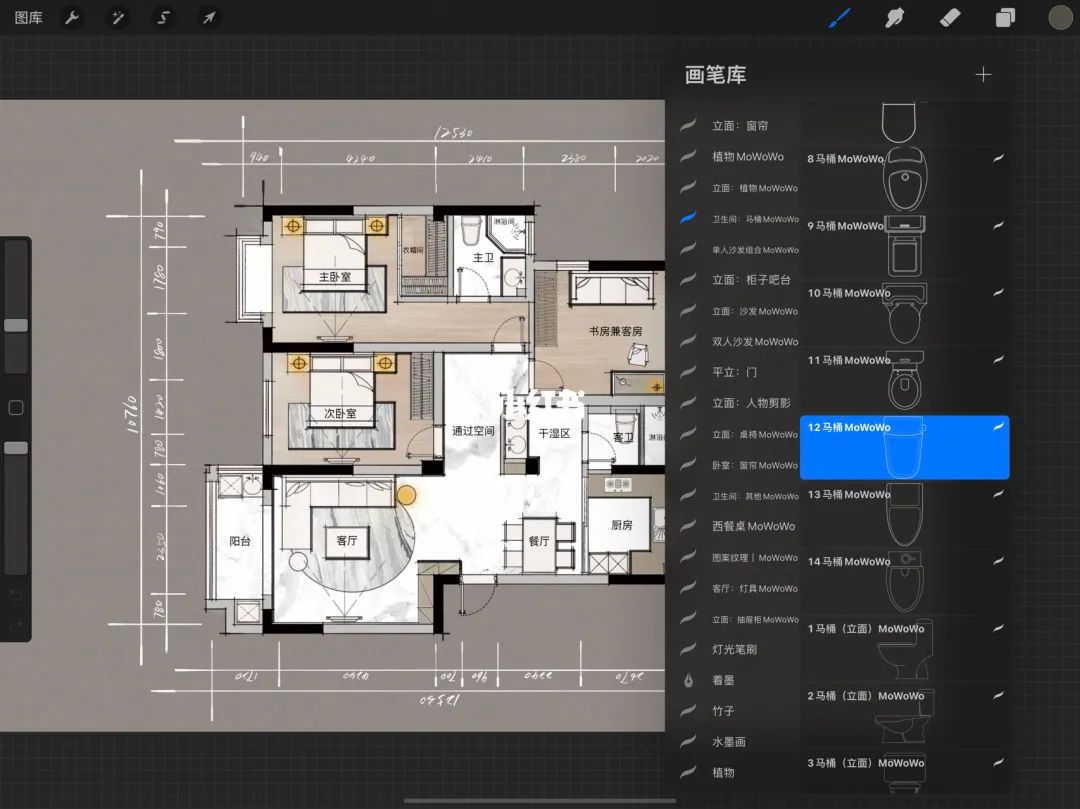Pick the 14 马桶 MoWoWo brush
The width and height of the screenshot is (1080, 809).
905,581
